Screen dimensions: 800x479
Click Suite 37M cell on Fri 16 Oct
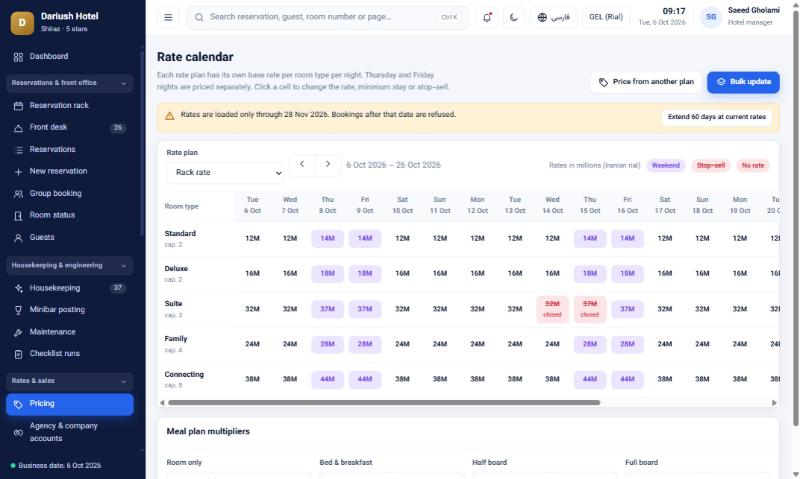pos(628,309)
